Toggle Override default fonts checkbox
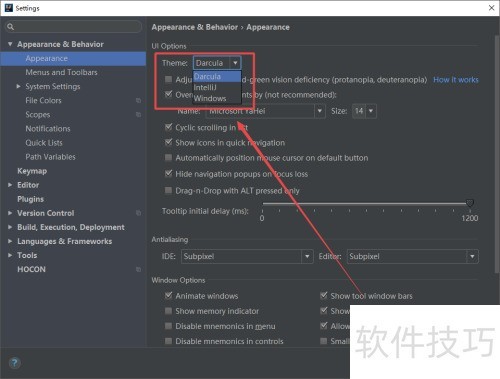 169,94
